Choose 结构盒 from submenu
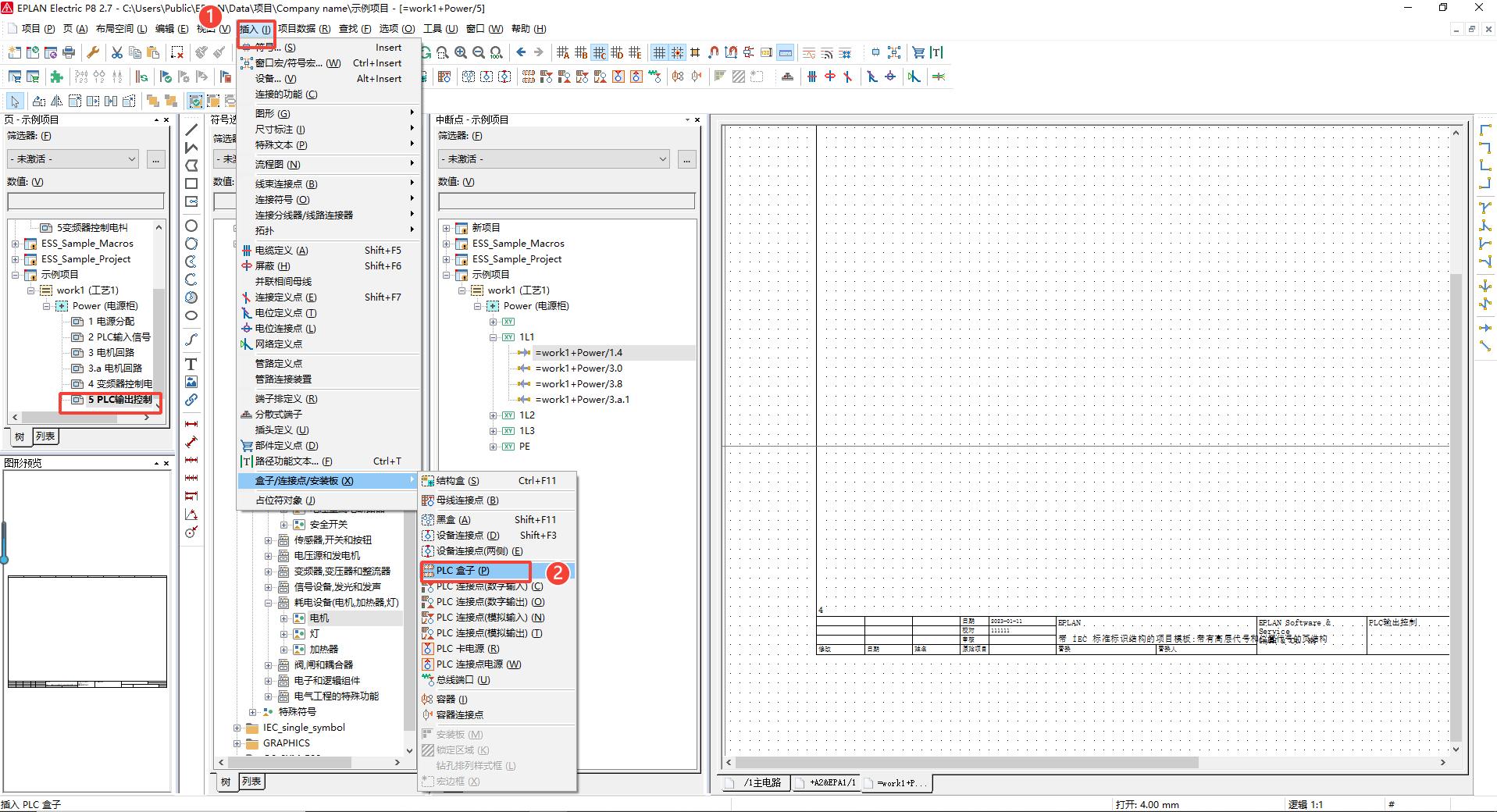This screenshot has height=812, width=1497. coord(497,481)
